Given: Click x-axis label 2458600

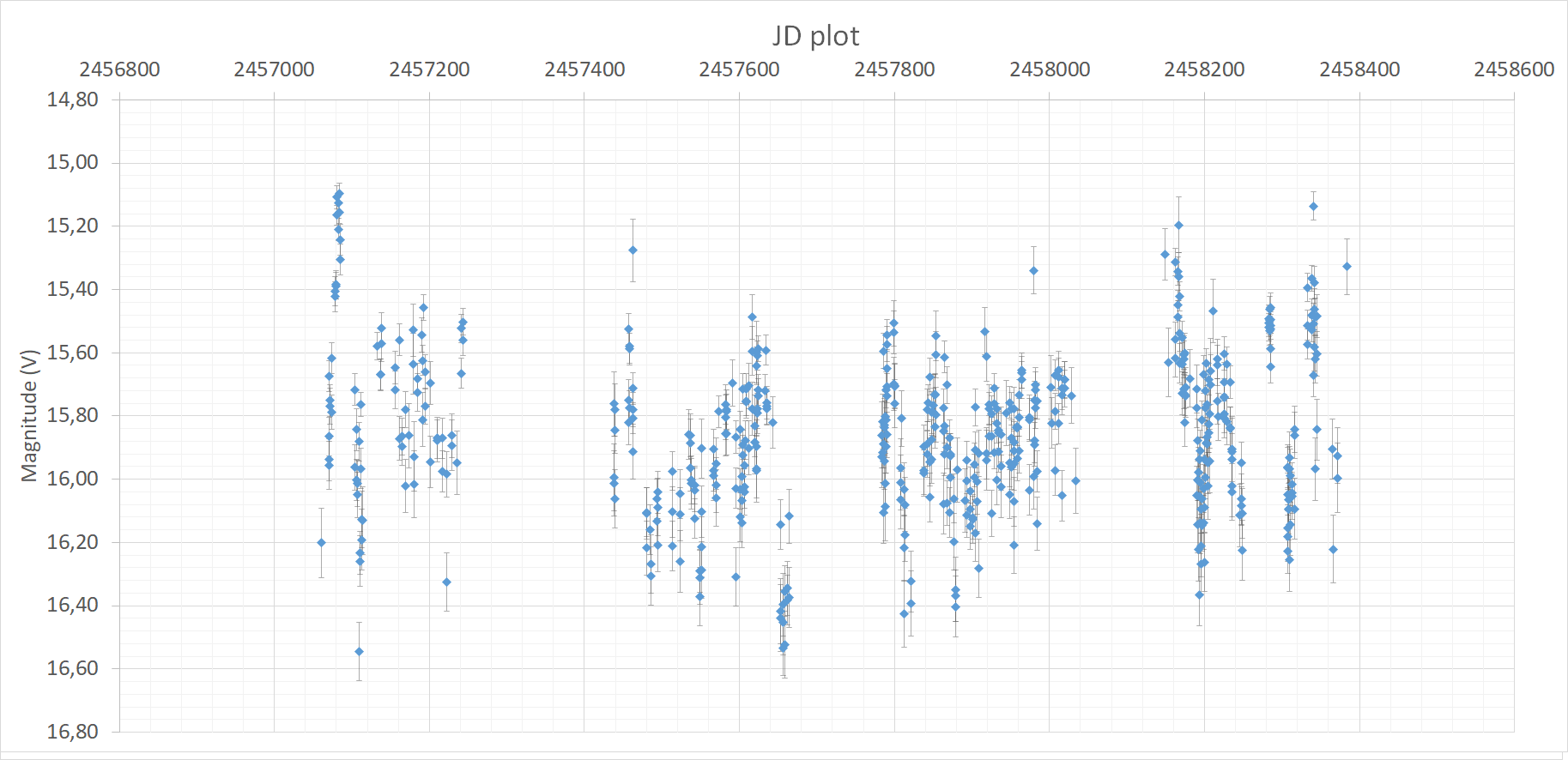Looking at the screenshot, I should (1514, 69).
